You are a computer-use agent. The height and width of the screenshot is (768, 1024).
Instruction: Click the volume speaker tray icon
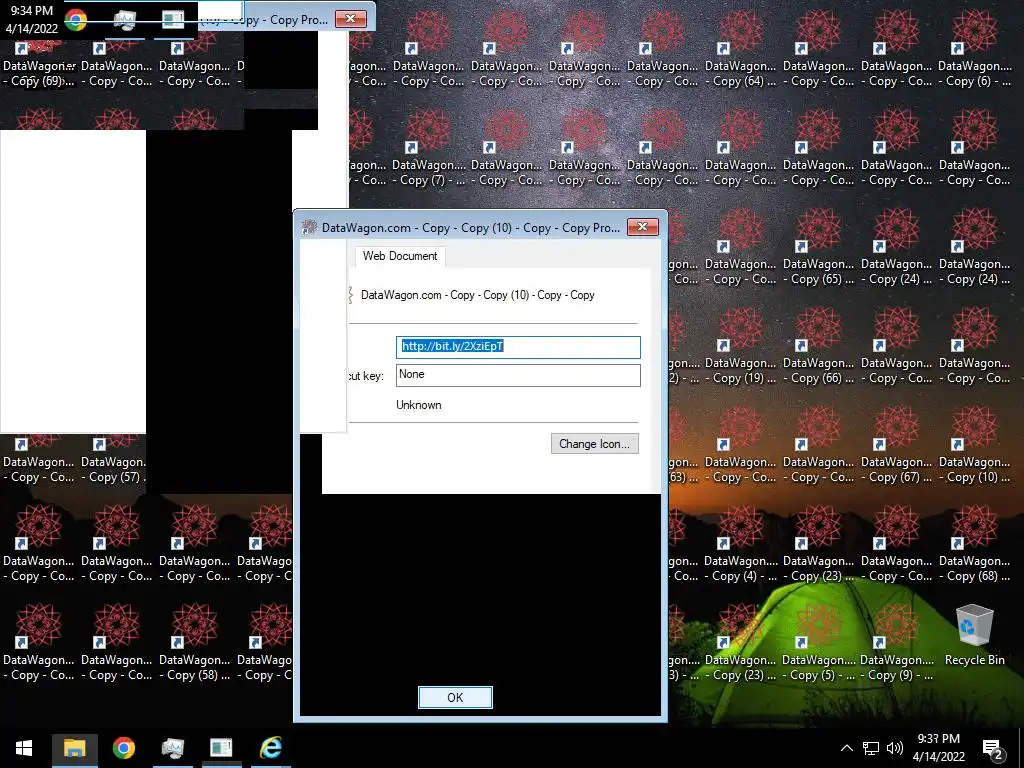(895, 748)
